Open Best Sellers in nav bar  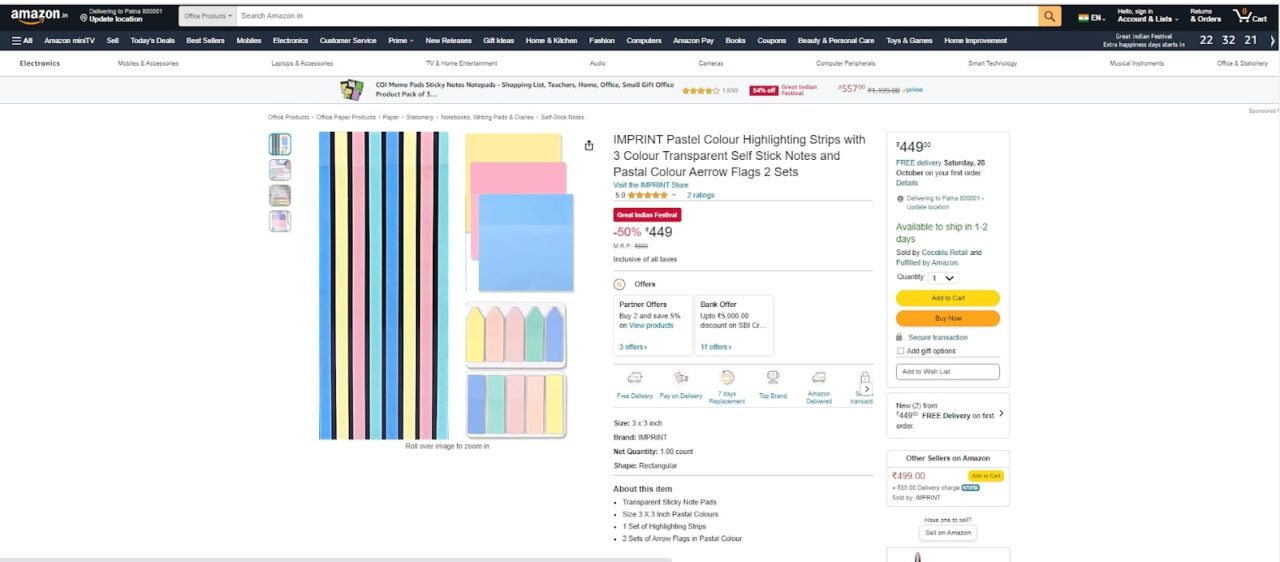pyautogui.click(x=205, y=41)
